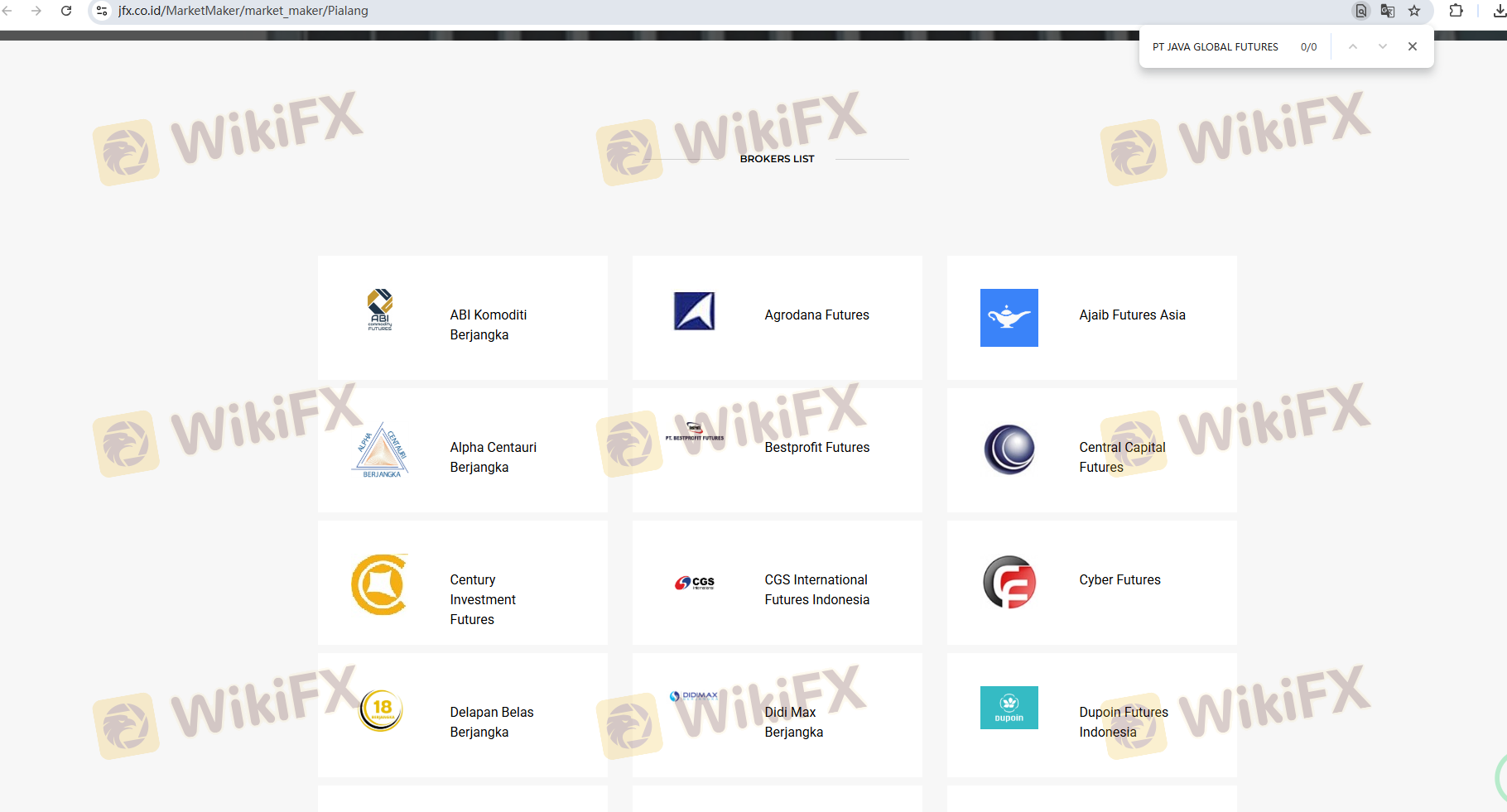This screenshot has height=812, width=1507.
Task: Click the Agrodana Futures logo icon
Action: [694, 311]
